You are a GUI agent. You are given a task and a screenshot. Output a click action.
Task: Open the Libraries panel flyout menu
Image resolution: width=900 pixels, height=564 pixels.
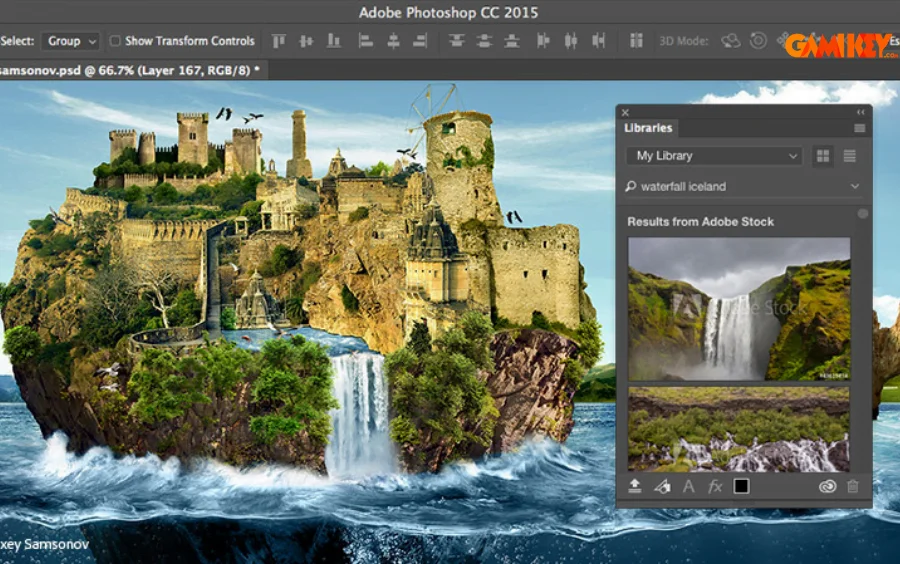(859, 128)
